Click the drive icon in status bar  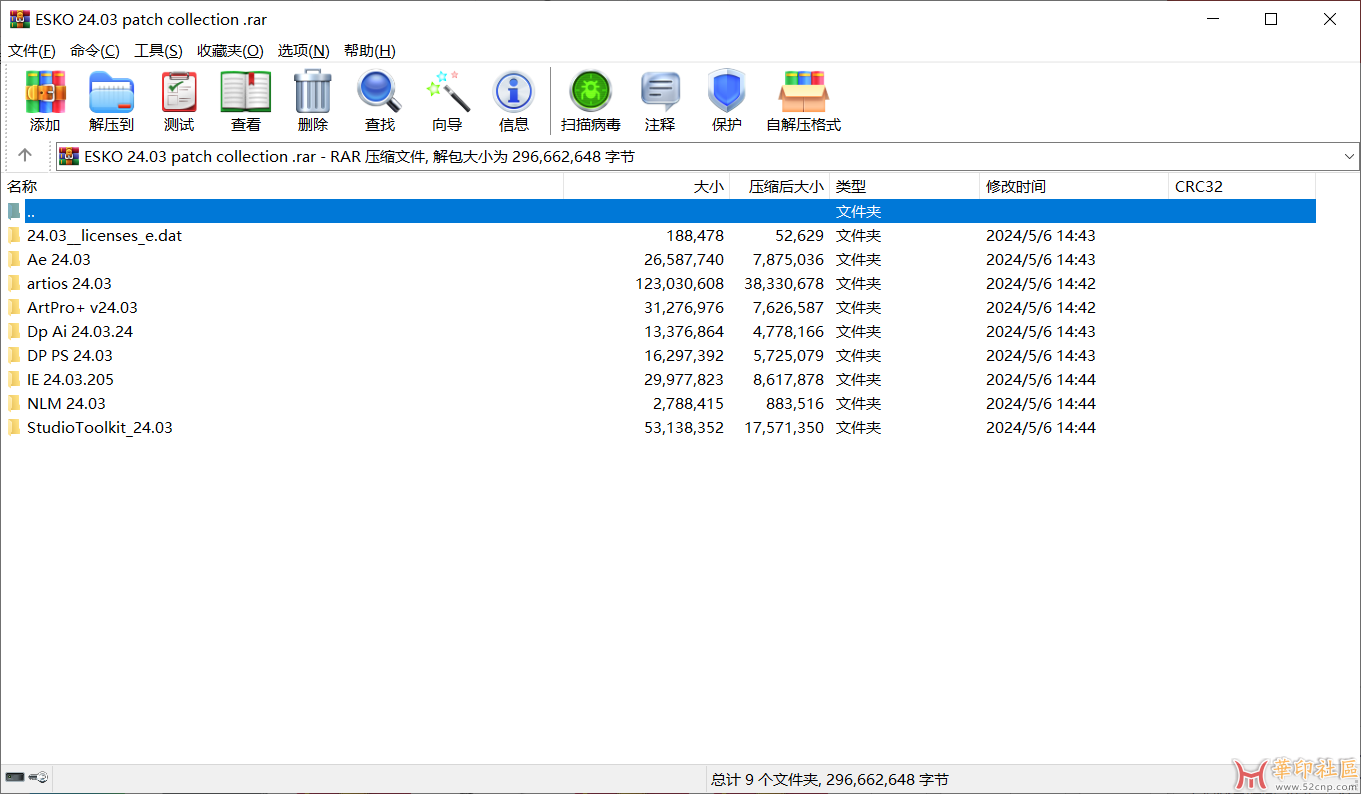pyautogui.click(x=14, y=777)
